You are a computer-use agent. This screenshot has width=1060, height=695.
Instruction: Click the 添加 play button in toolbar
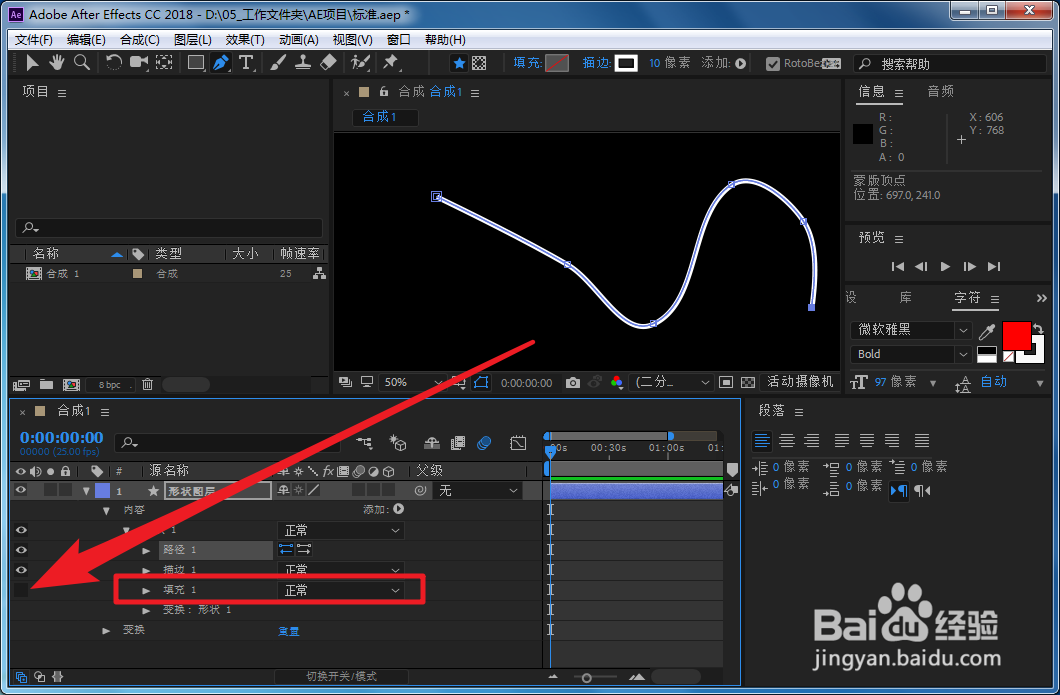coord(741,64)
